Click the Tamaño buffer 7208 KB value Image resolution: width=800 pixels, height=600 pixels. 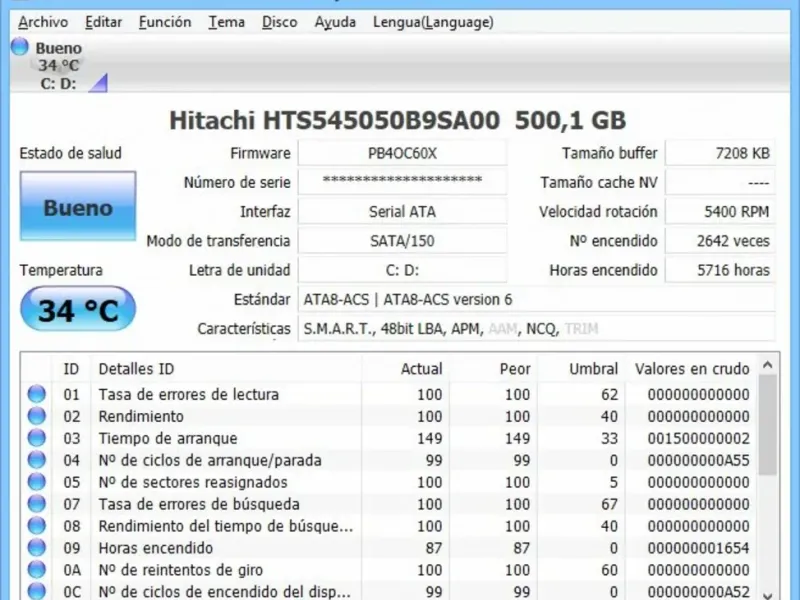pos(720,153)
